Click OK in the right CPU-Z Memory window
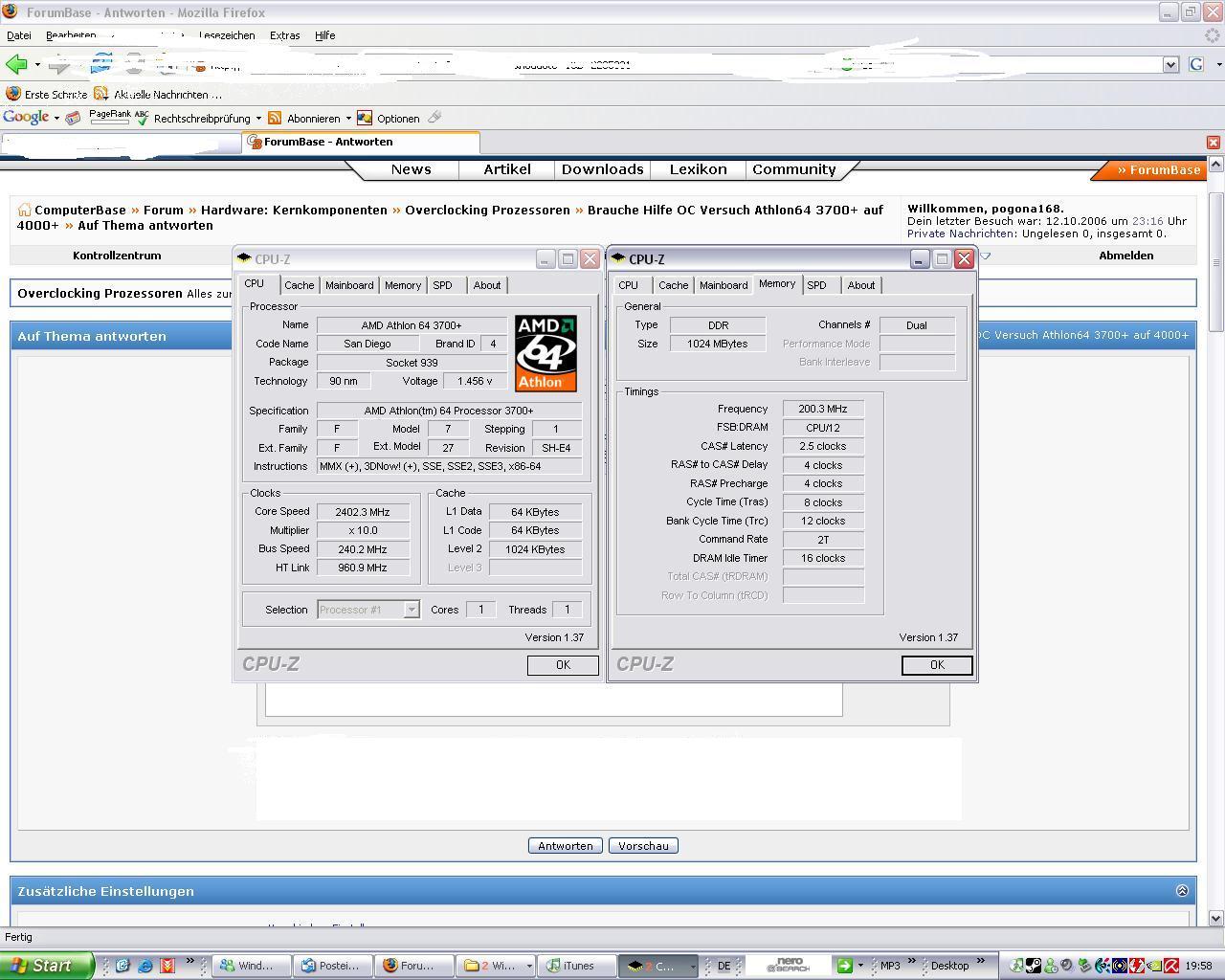1225x980 pixels. coord(937,665)
